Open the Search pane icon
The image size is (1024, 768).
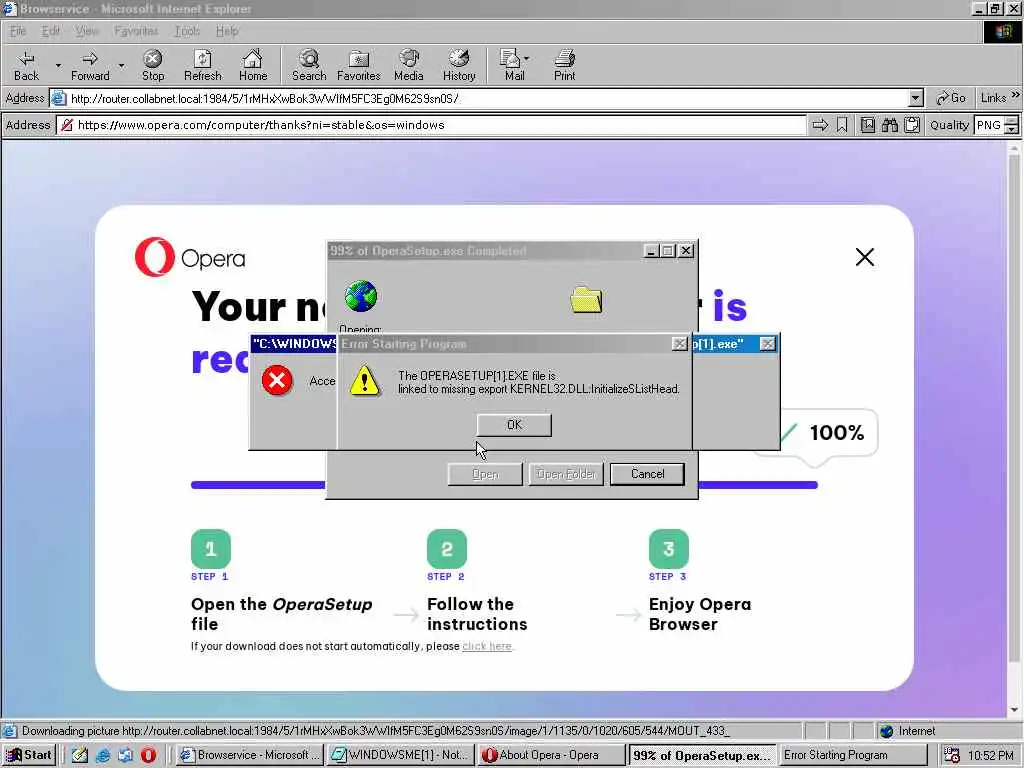(x=309, y=65)
